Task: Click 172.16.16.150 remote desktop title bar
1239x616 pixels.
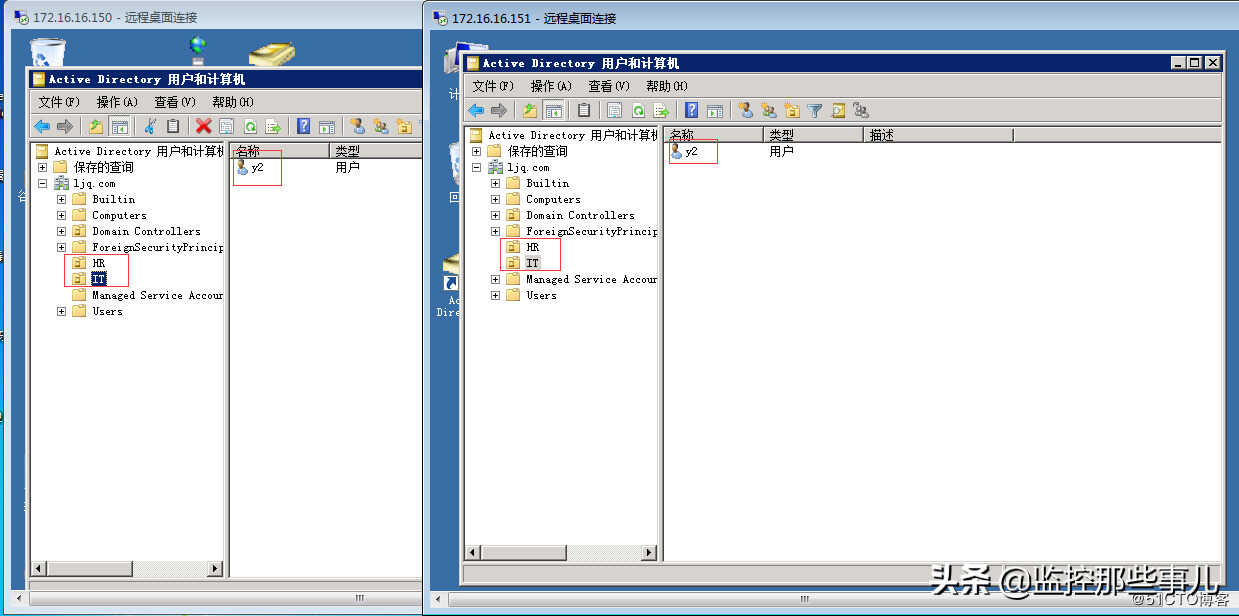Action: (x=215, y=17)
